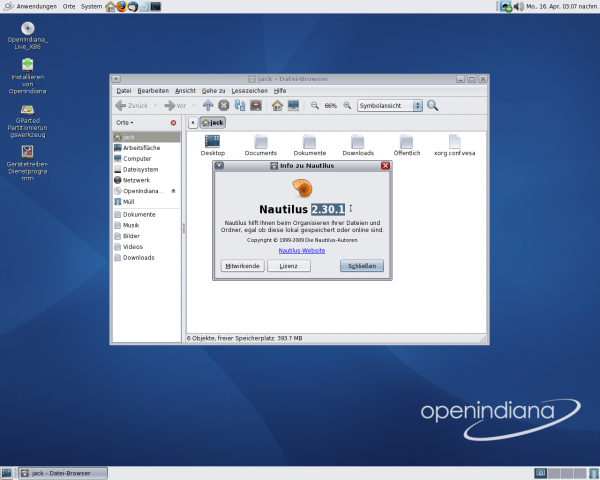This screenshot has height=480, width=600.
Task: Click the Vor forward arrow button
Action: [175, 106]
